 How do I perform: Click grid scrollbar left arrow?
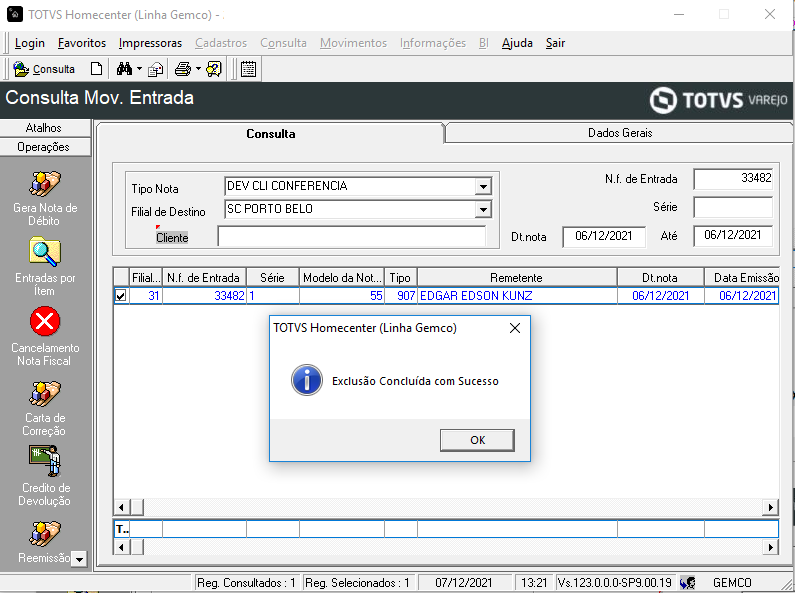click(x=121, y=507)
